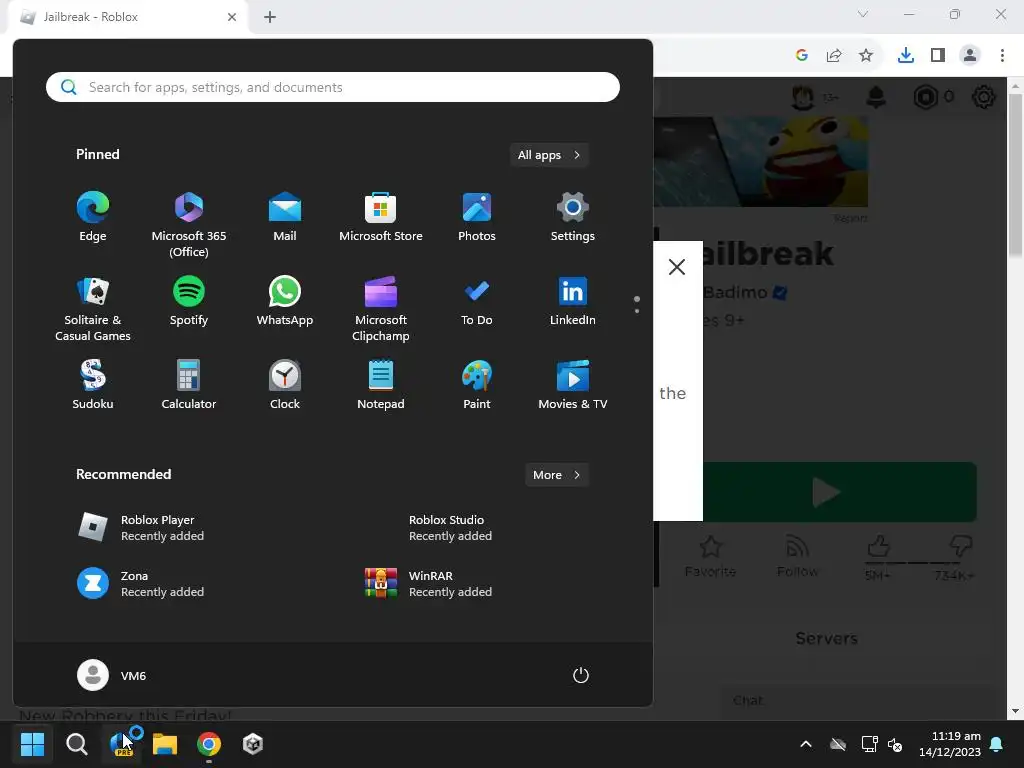The image size is (1024, 768).
Task: Open the To Do app
Action: click(x=477, y=301)
